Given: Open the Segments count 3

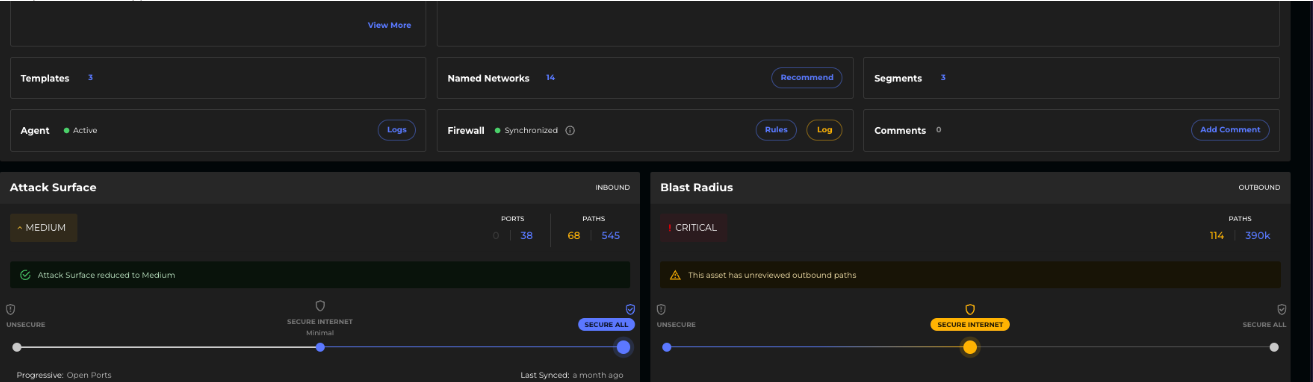Looking at the screenshot, I should tap(943, 78).
